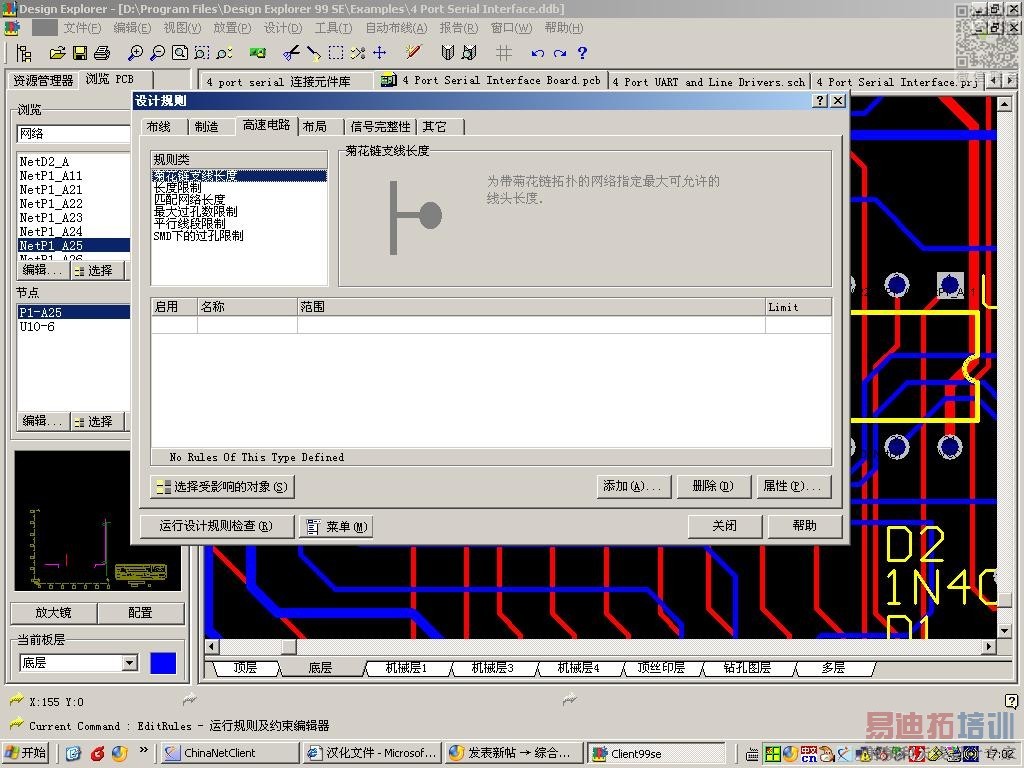Click the 开始 Start button on taskbar
Image resolution: width=1024 pixels, height=768 pixels.
tap(27, 753)
